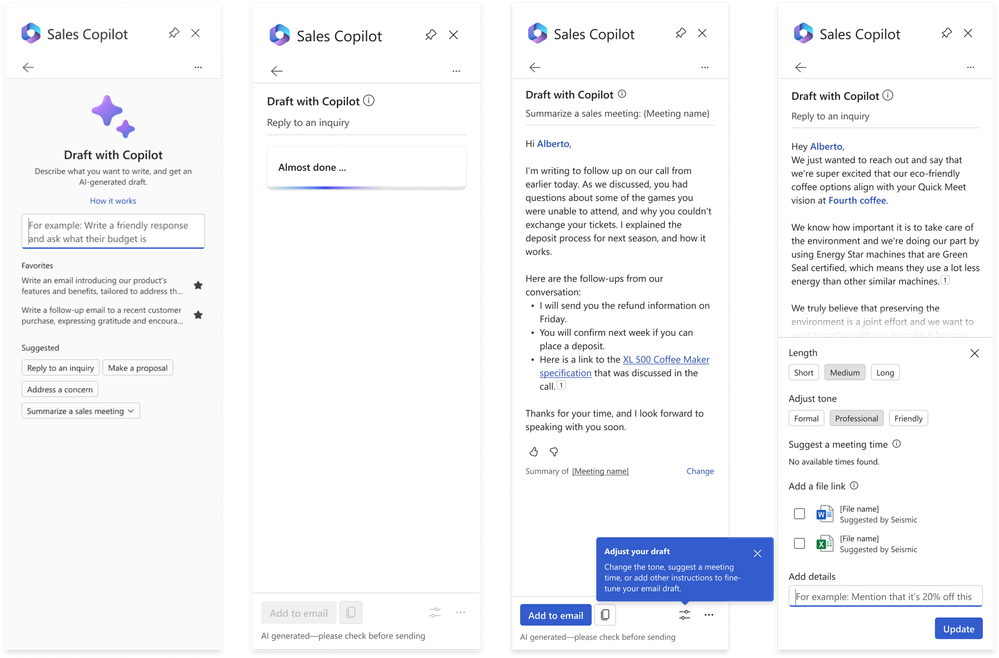Pin the meeting summary panel
999x658 pixels.
click(680, 33)
